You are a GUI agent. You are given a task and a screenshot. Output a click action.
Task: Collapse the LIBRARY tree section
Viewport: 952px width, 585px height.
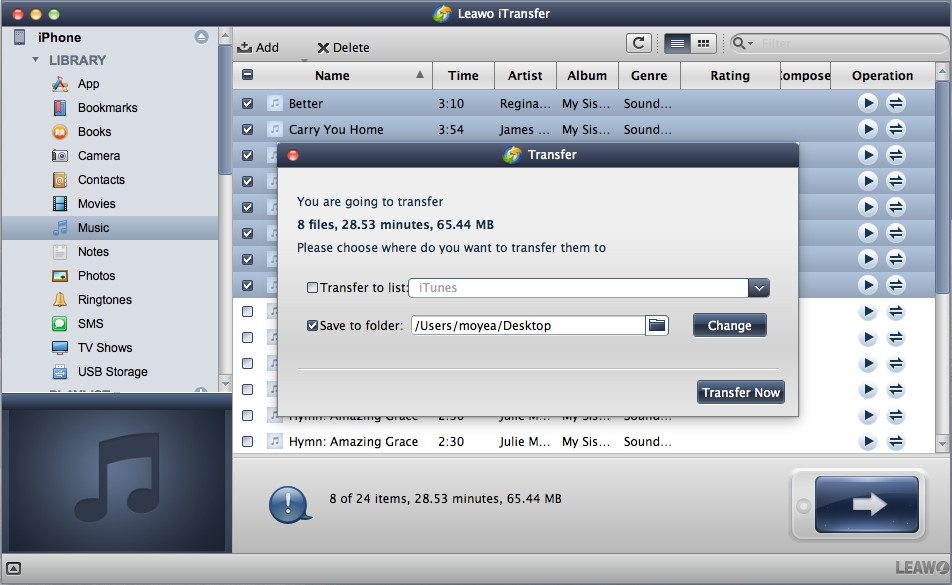click(x=36, y=60)
